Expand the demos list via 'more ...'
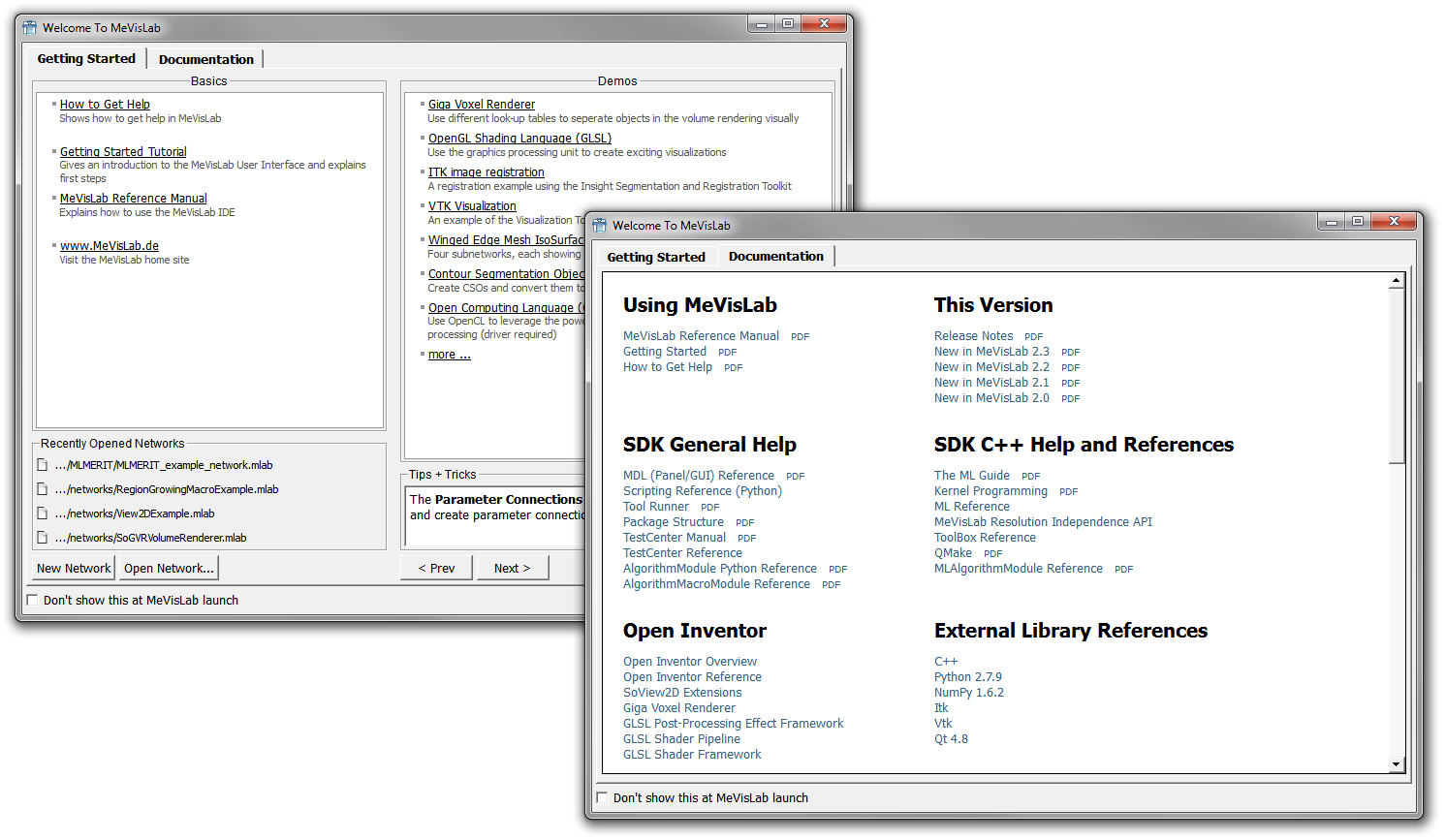This screenshot has height=840, width=1446. [449, 355]
